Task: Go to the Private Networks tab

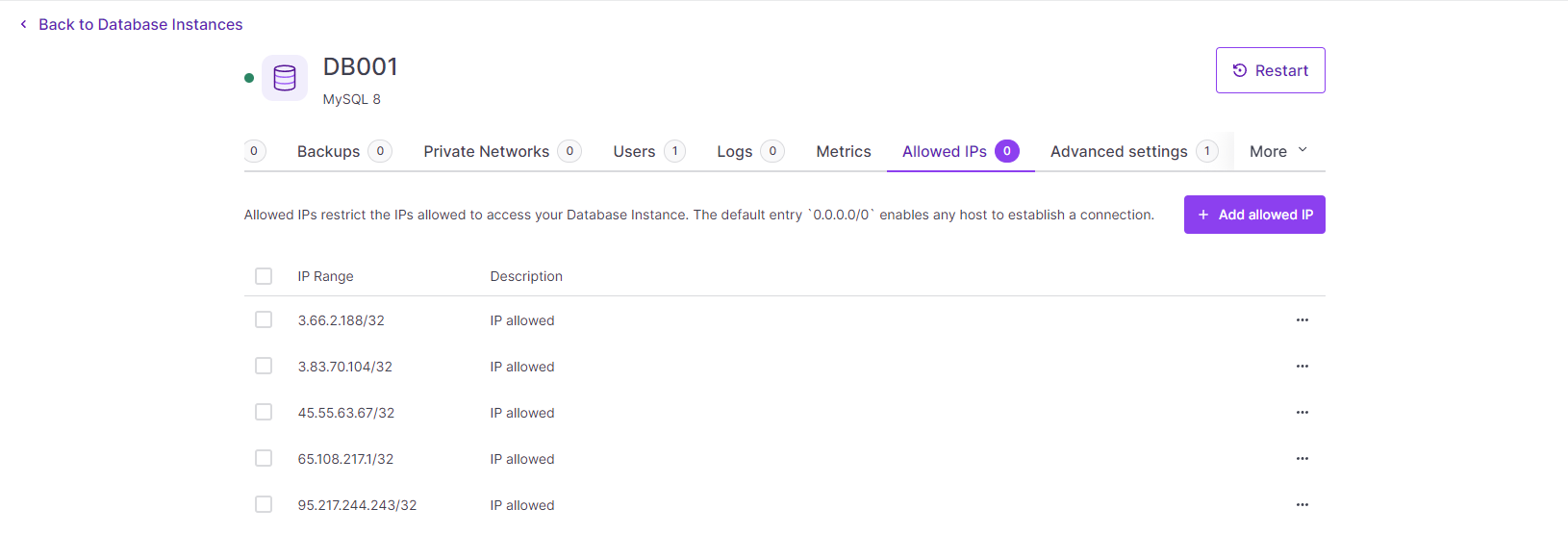Action: 487,151
